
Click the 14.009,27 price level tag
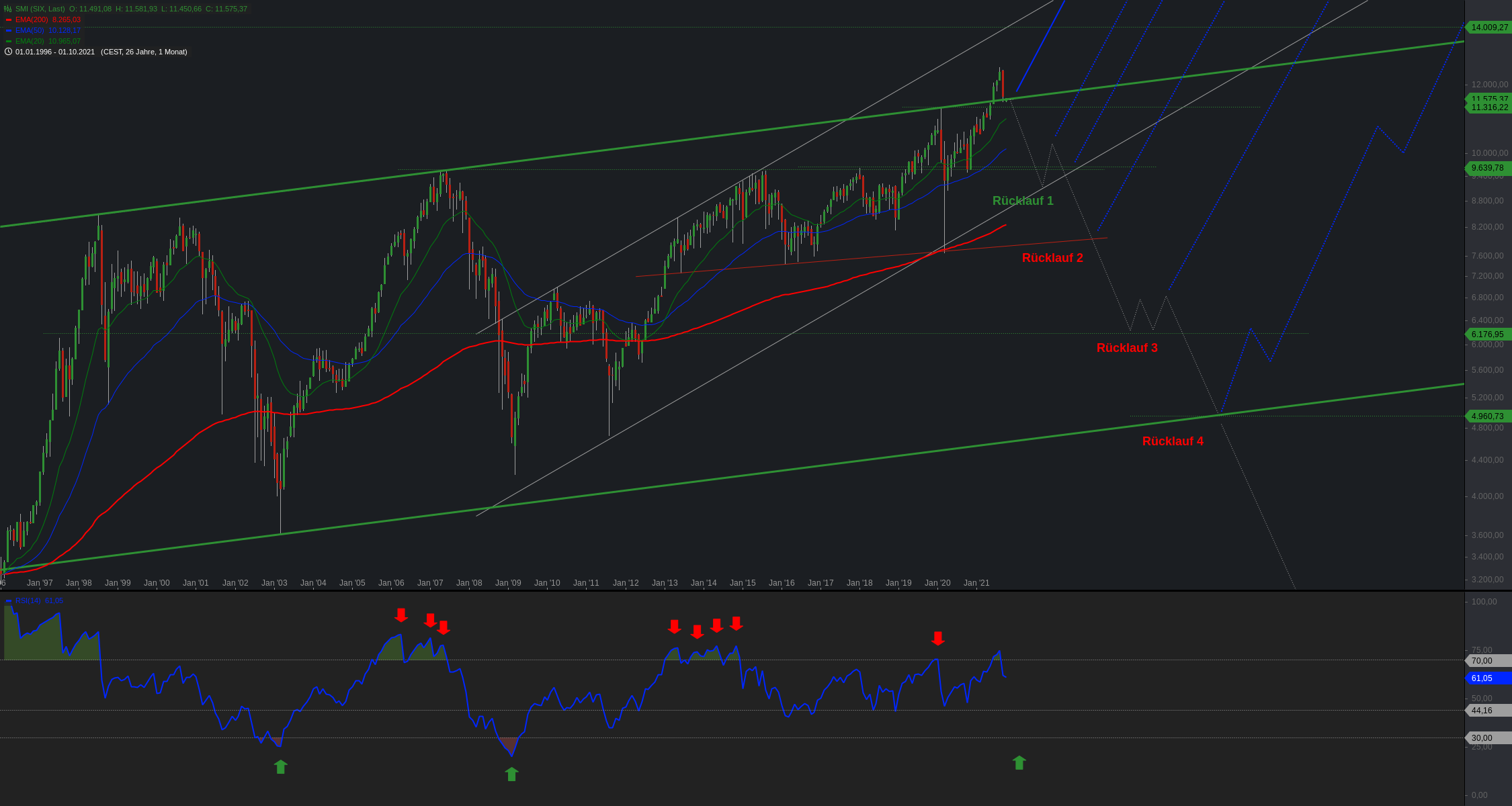click(x=1489, y=28)
